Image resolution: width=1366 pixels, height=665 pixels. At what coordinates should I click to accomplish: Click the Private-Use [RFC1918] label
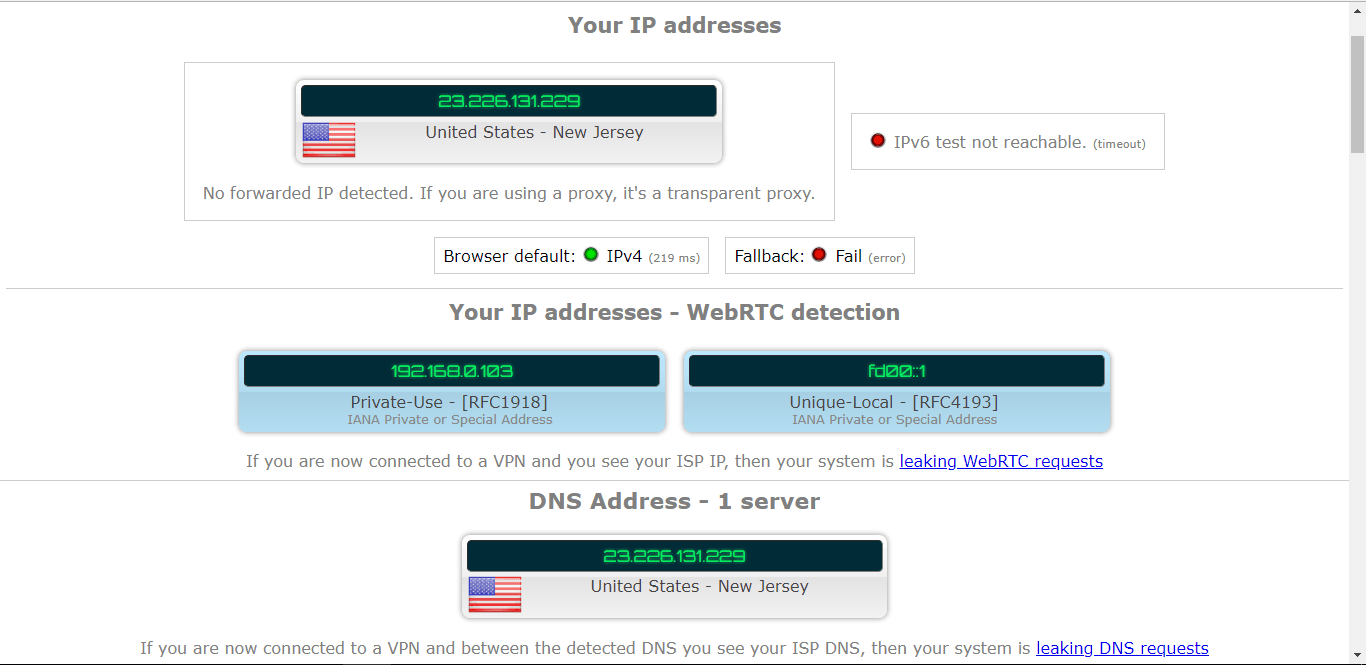click(449, 402)
